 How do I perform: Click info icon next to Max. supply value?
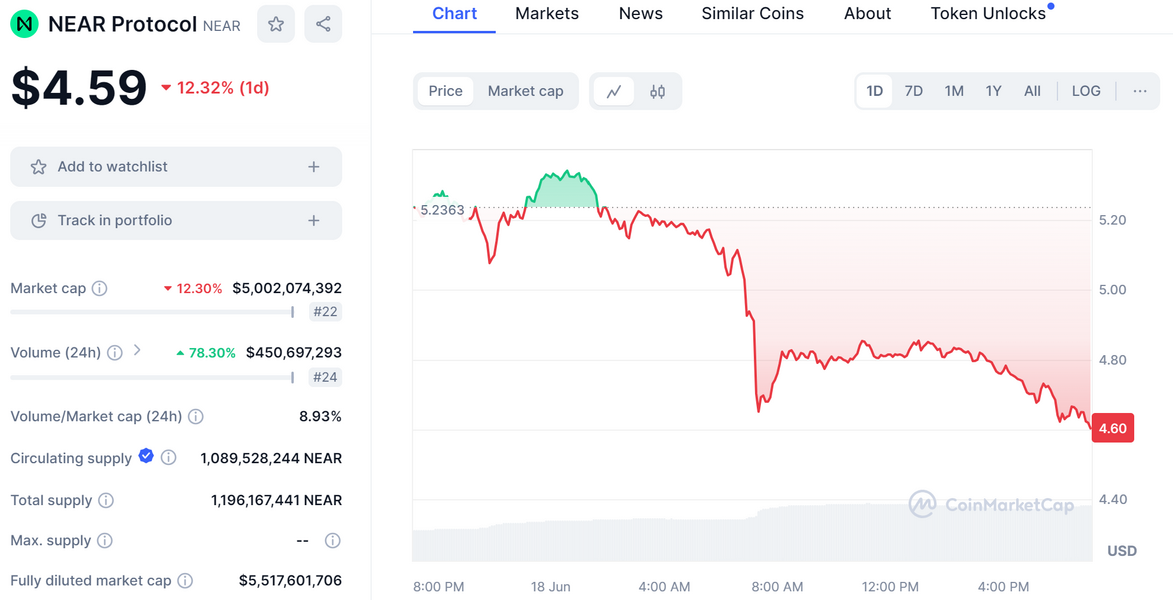click(333, 540)
